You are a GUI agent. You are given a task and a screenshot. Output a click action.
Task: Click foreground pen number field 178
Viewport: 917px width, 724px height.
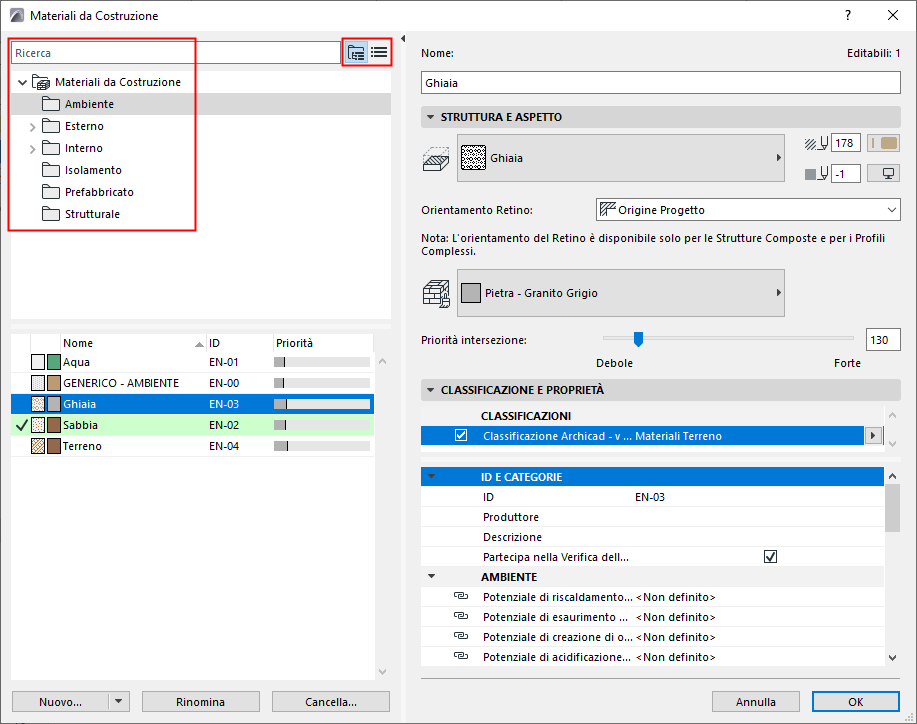(x=845, y=143)
